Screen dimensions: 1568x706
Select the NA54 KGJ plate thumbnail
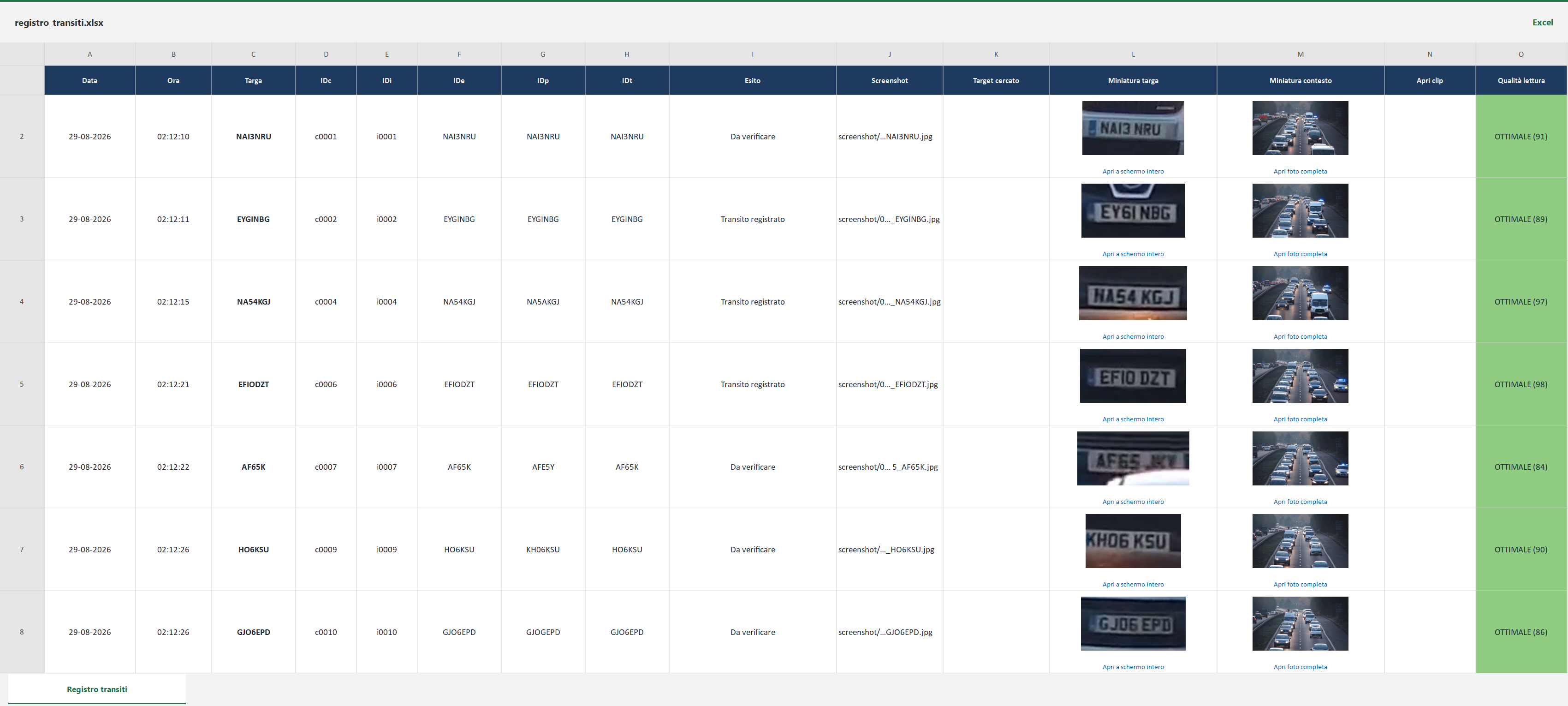[x=1133, y=293]
